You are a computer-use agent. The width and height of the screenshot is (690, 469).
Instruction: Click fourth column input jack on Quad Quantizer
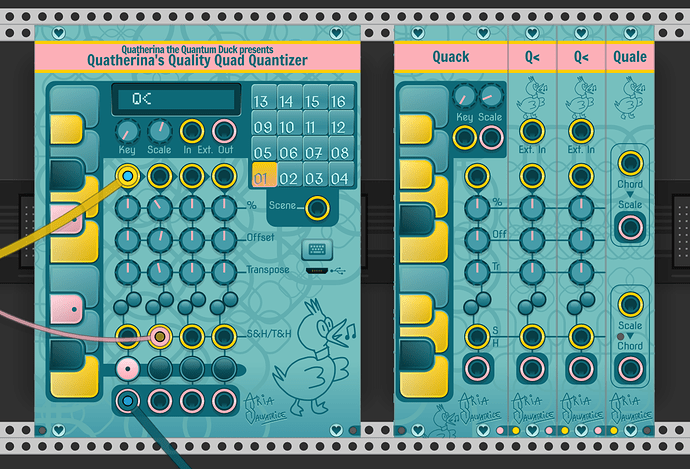(224, 176)
